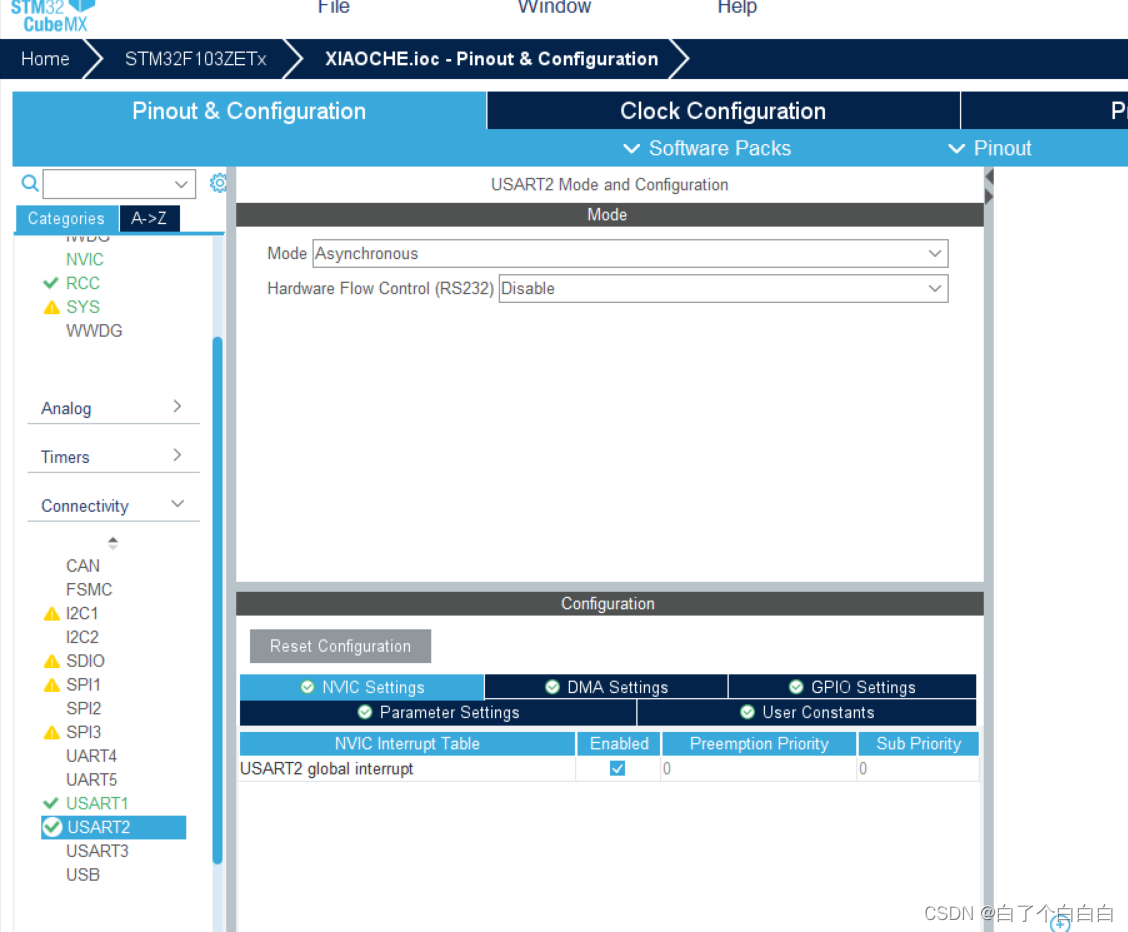
Task: Open the Hardware Flow Control dropdown
Action: pos(723,289)
